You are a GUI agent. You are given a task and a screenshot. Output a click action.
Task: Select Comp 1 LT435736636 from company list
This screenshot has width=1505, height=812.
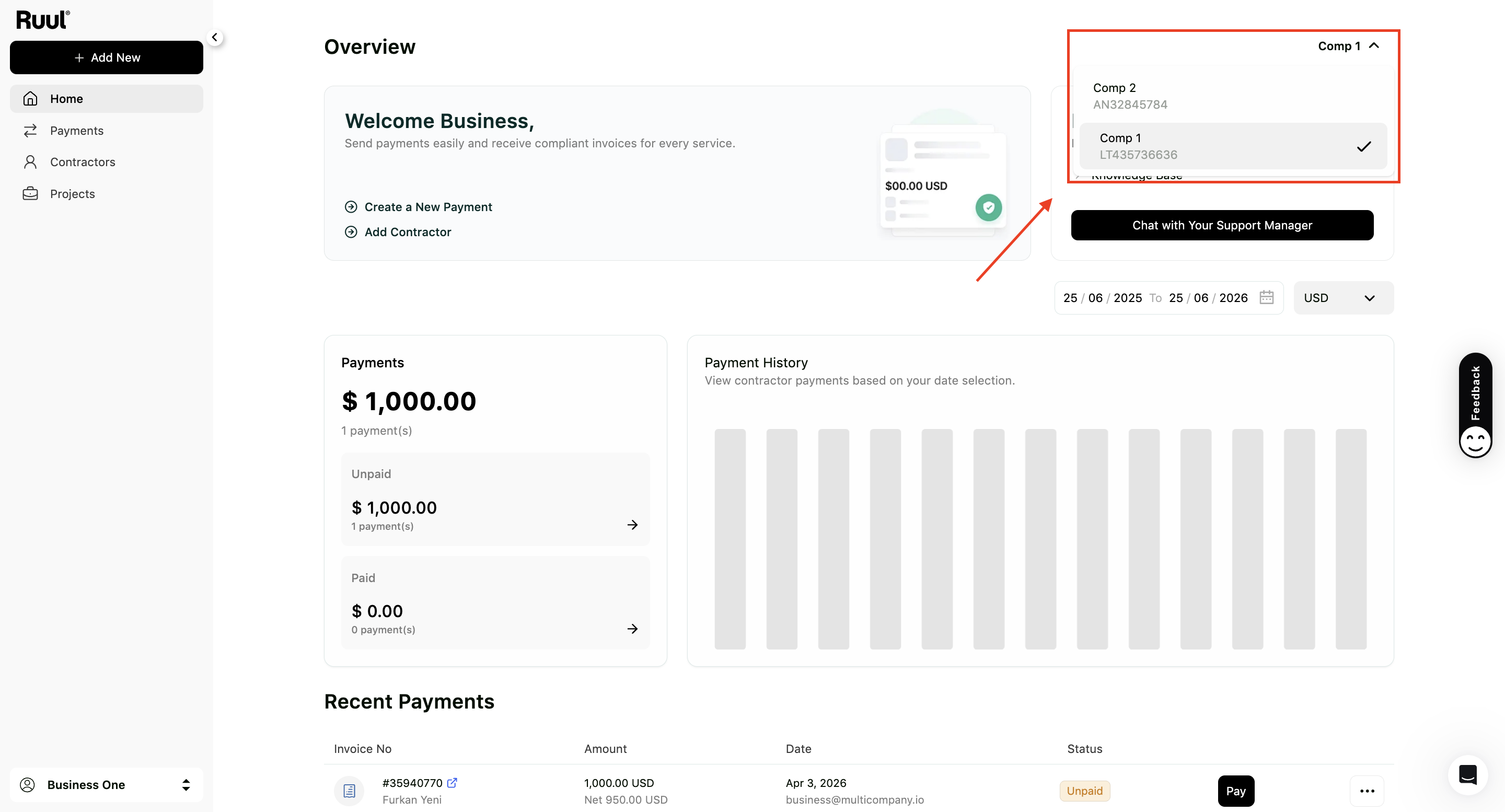pos(1233,146)
